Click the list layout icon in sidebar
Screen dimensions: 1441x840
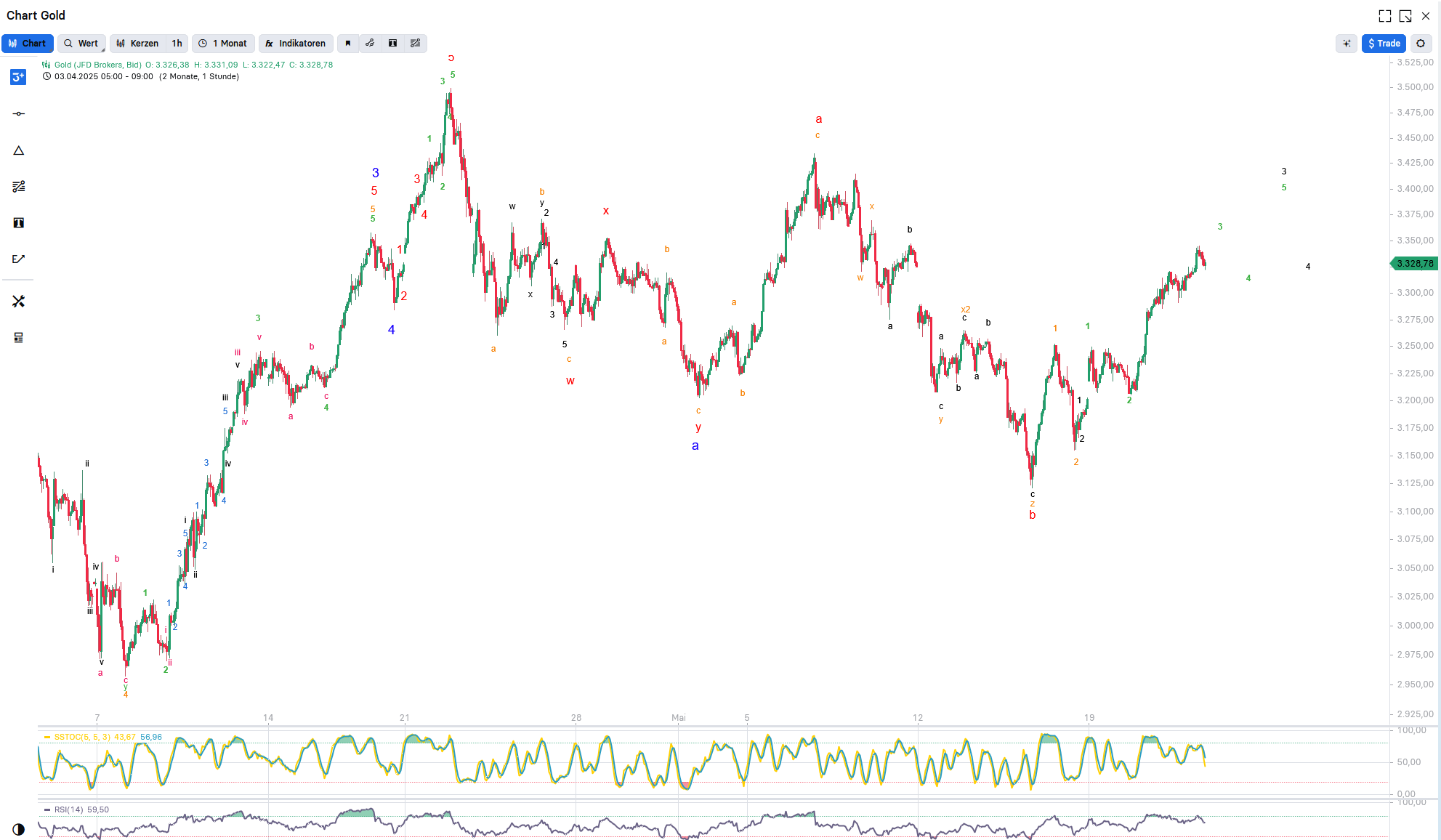click(18, 338)
